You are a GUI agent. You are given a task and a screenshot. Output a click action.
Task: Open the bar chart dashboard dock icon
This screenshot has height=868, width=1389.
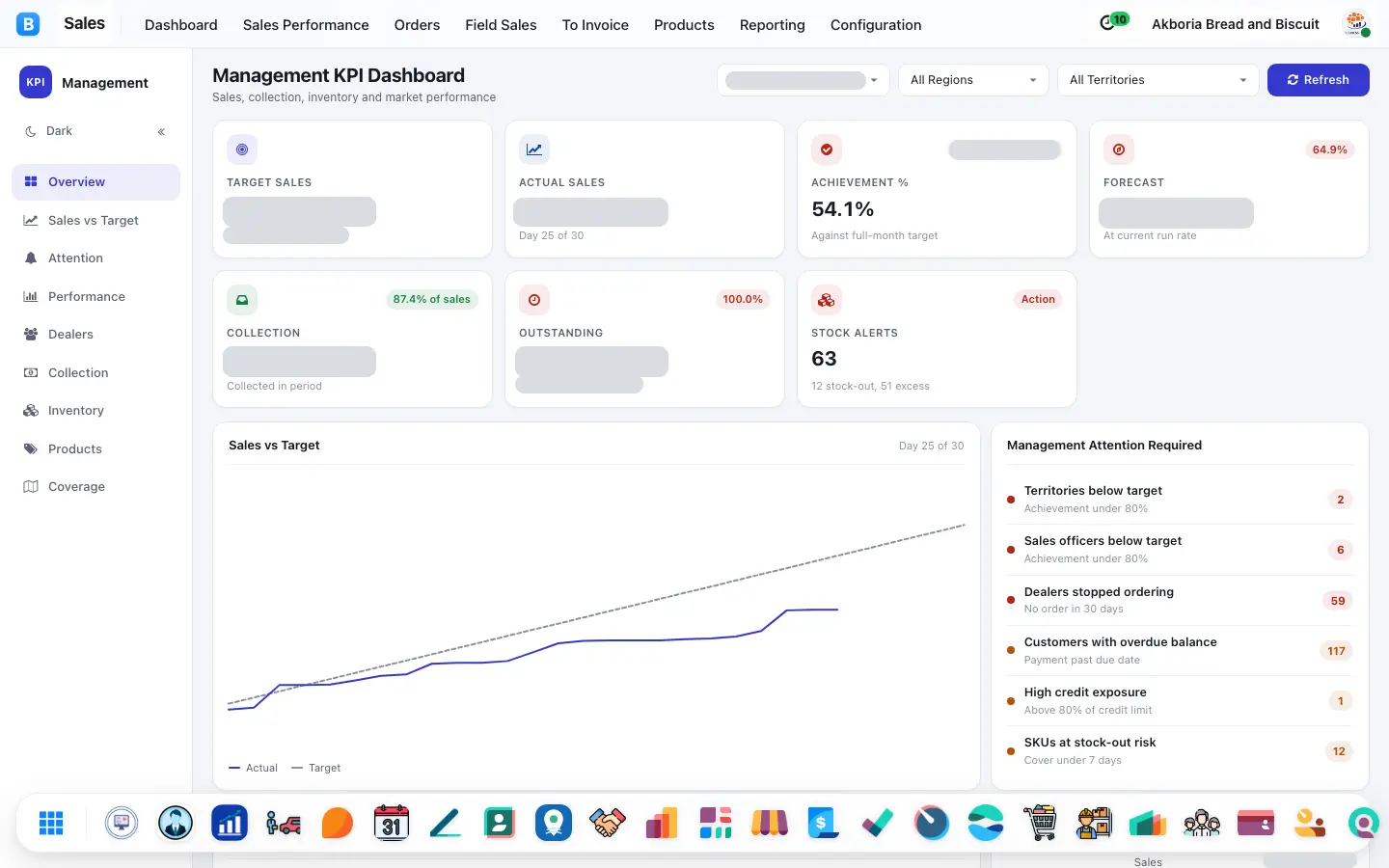pyautogui.click(x=230, y=823)
